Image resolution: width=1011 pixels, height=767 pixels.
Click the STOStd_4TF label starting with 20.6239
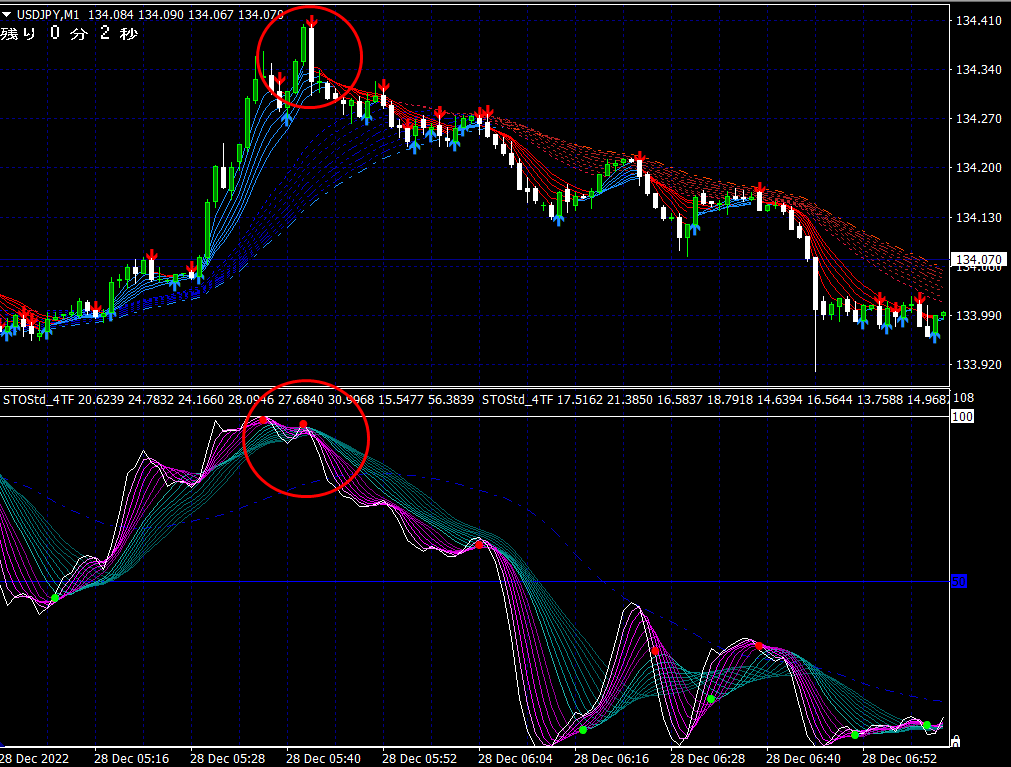click(x=239, y=400)
